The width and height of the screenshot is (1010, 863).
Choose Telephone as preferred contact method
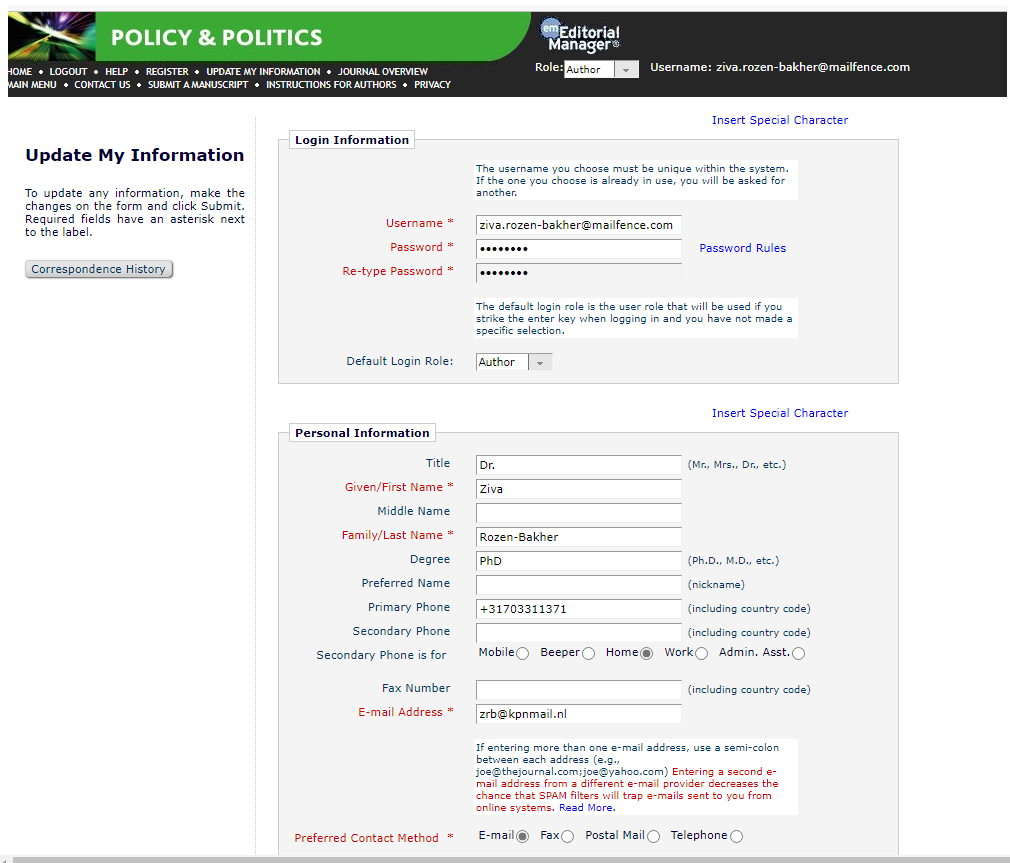(736, 836)
